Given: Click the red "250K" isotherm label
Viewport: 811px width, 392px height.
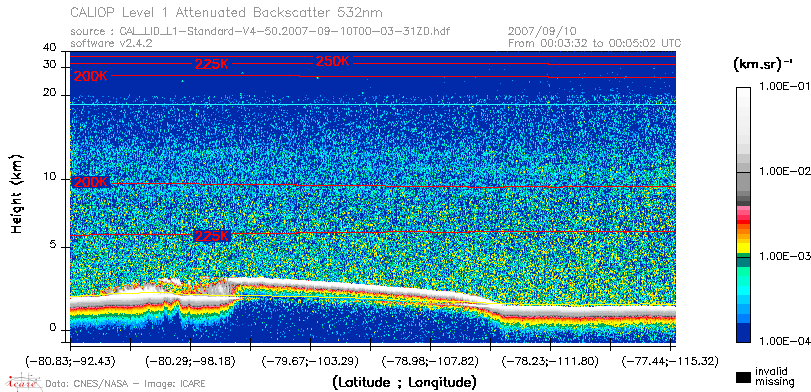Looking at the screenshot, I should (x=333, y=62).
